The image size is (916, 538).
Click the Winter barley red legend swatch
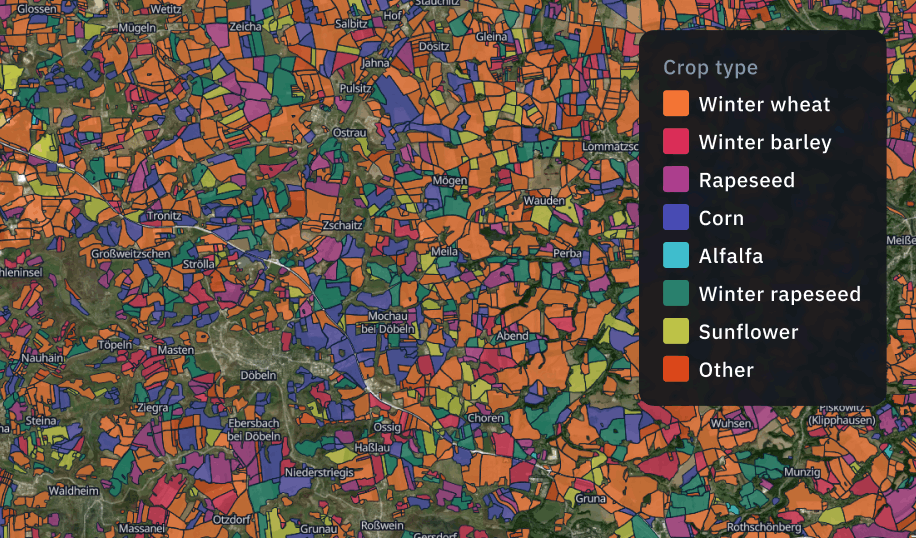pyautogui.click(x=676, y=142)
